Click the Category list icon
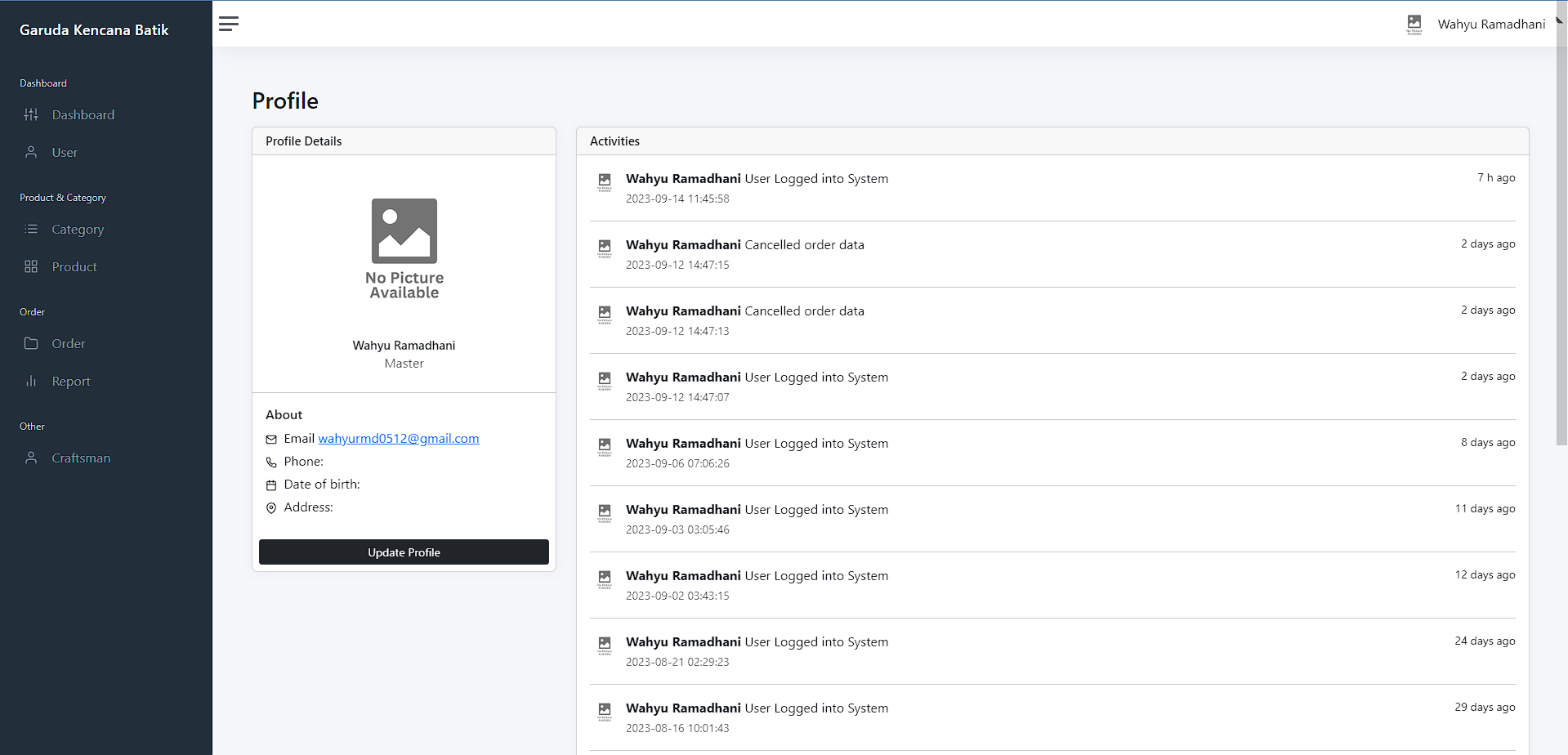 [x=31, y=229]
